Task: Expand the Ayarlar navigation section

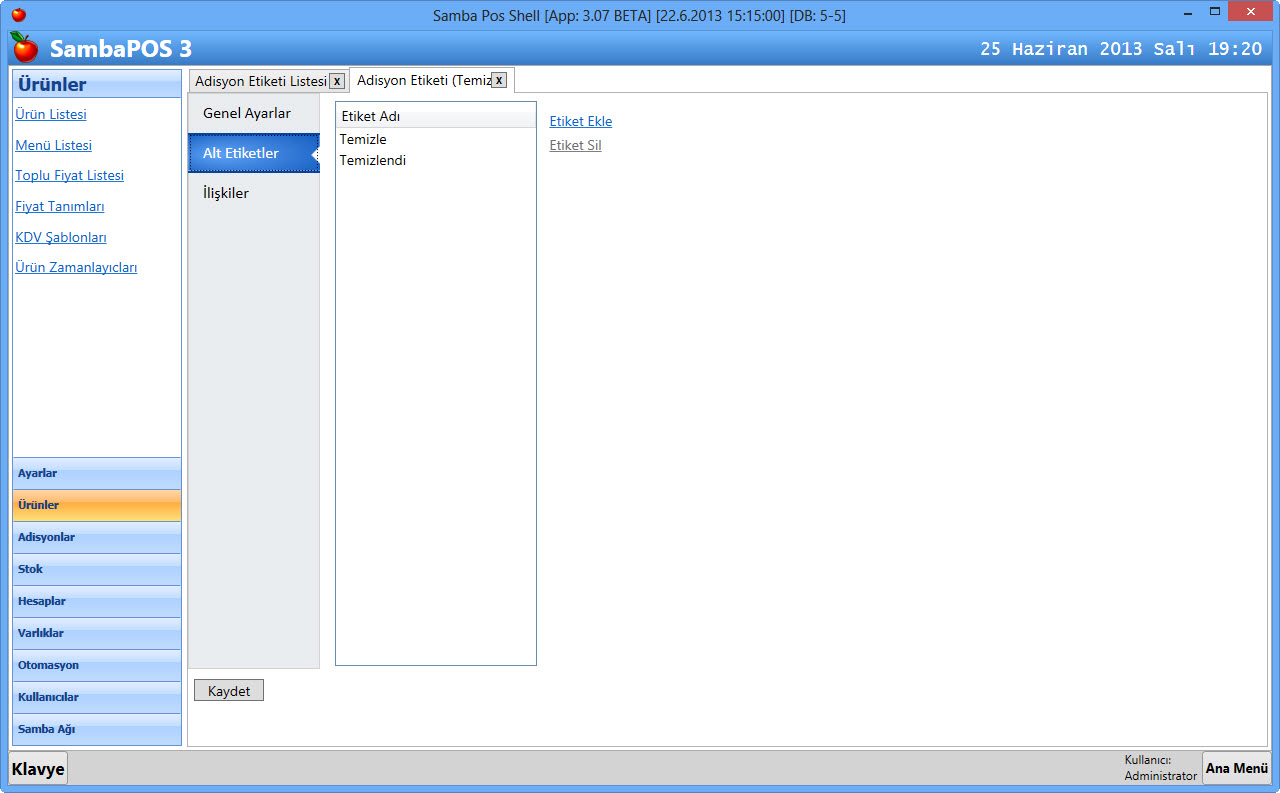Action: click(97, 473)
